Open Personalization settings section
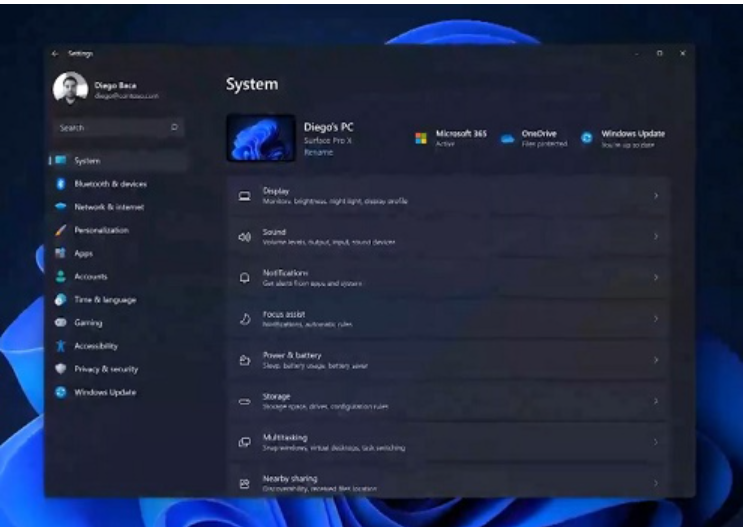The width and height of the screenshot is (743, 527). (x=118, y=230)
